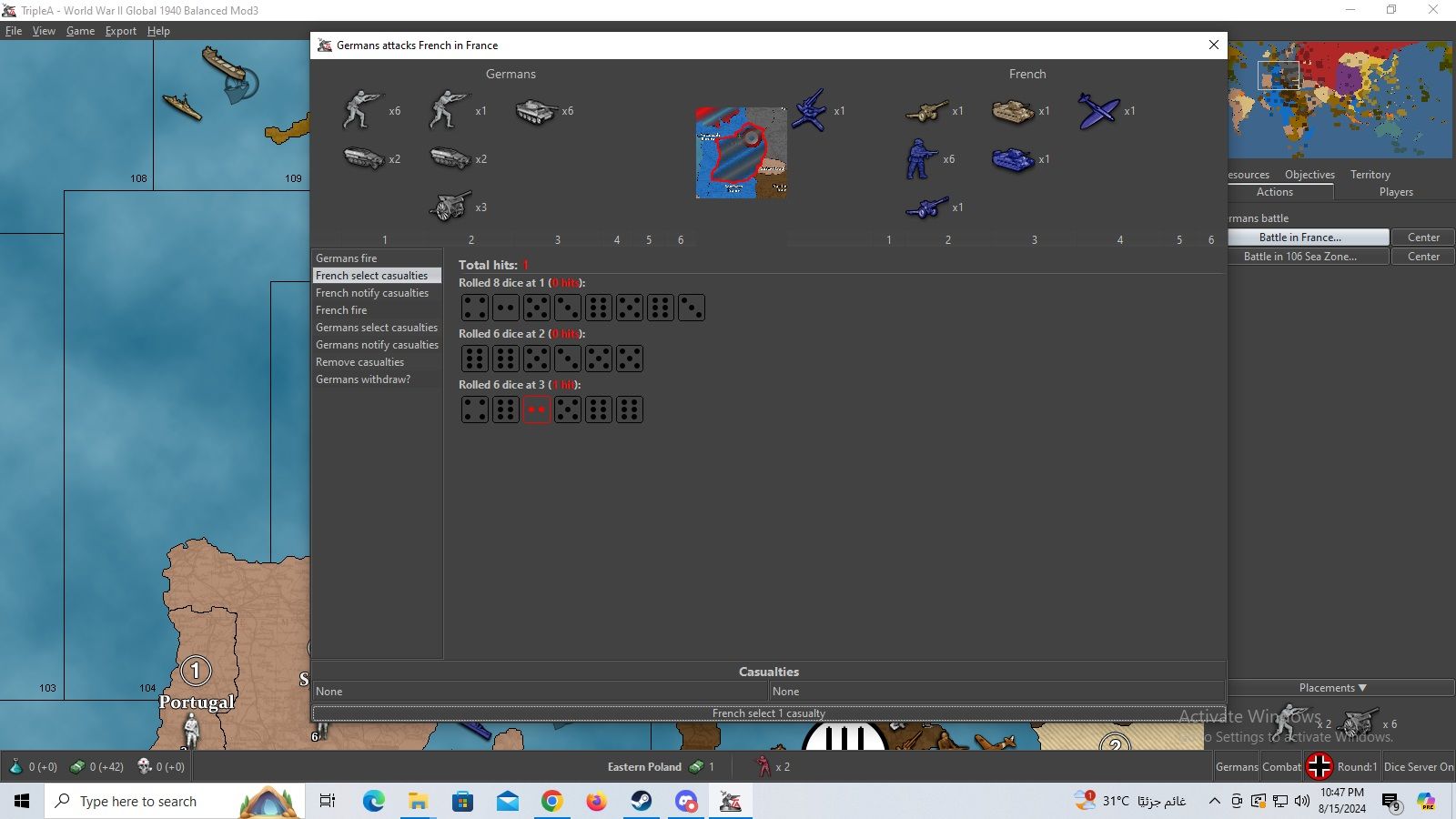This screenshot has height=819, width=1456.
Task: Click the French fighter plane x1 icon
Action: click(1099, 111)
